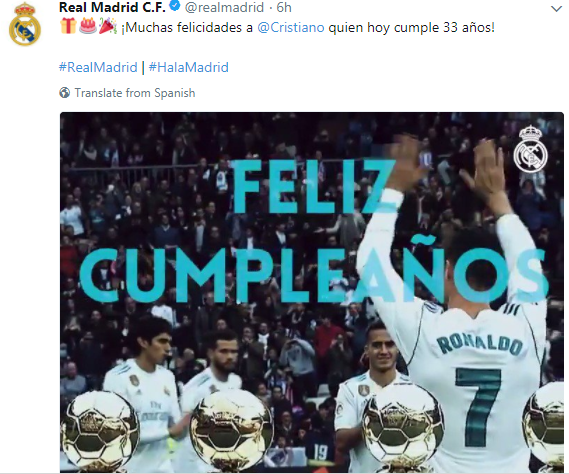
Task: Click the birthday cake emoji
Action: (87, 26)
